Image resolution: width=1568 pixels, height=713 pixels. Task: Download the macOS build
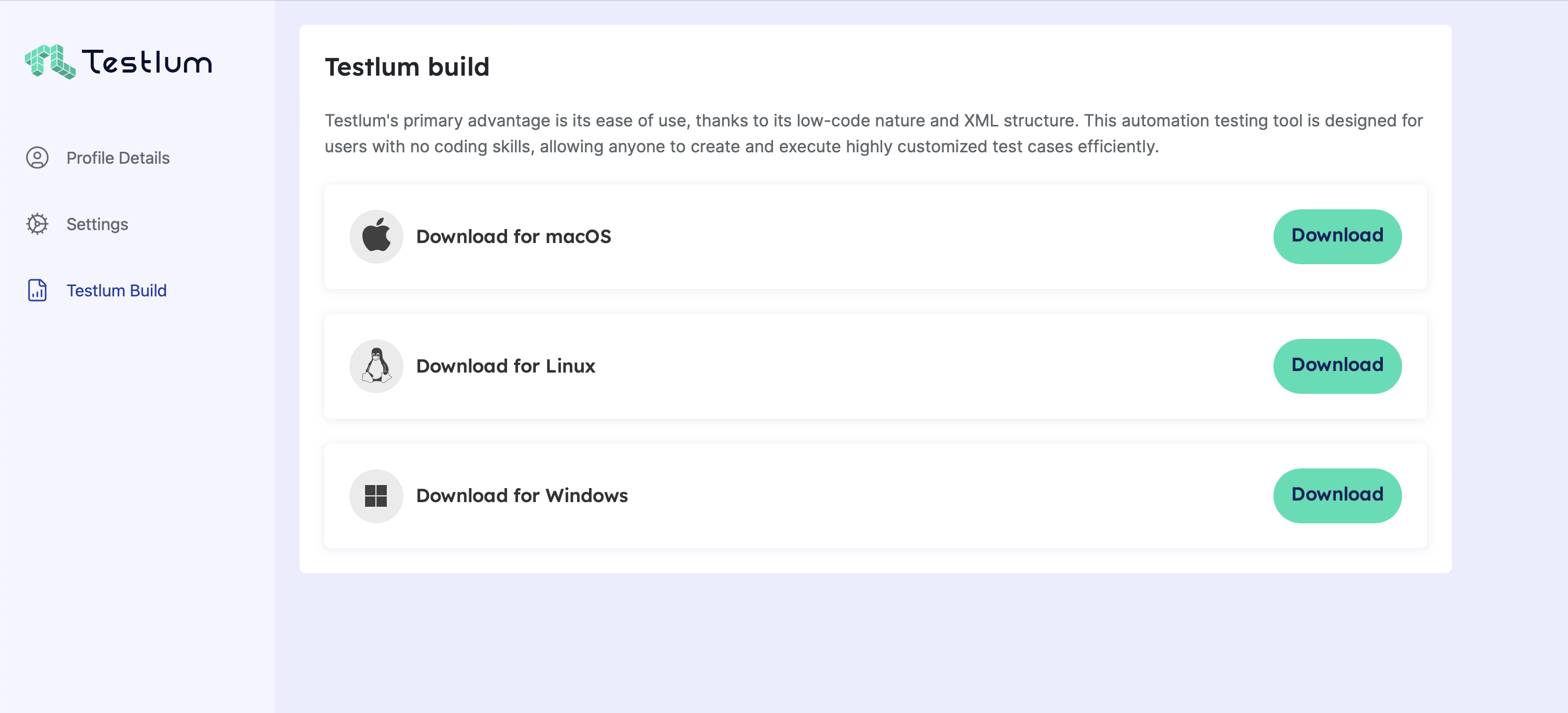pos(1337,236)
